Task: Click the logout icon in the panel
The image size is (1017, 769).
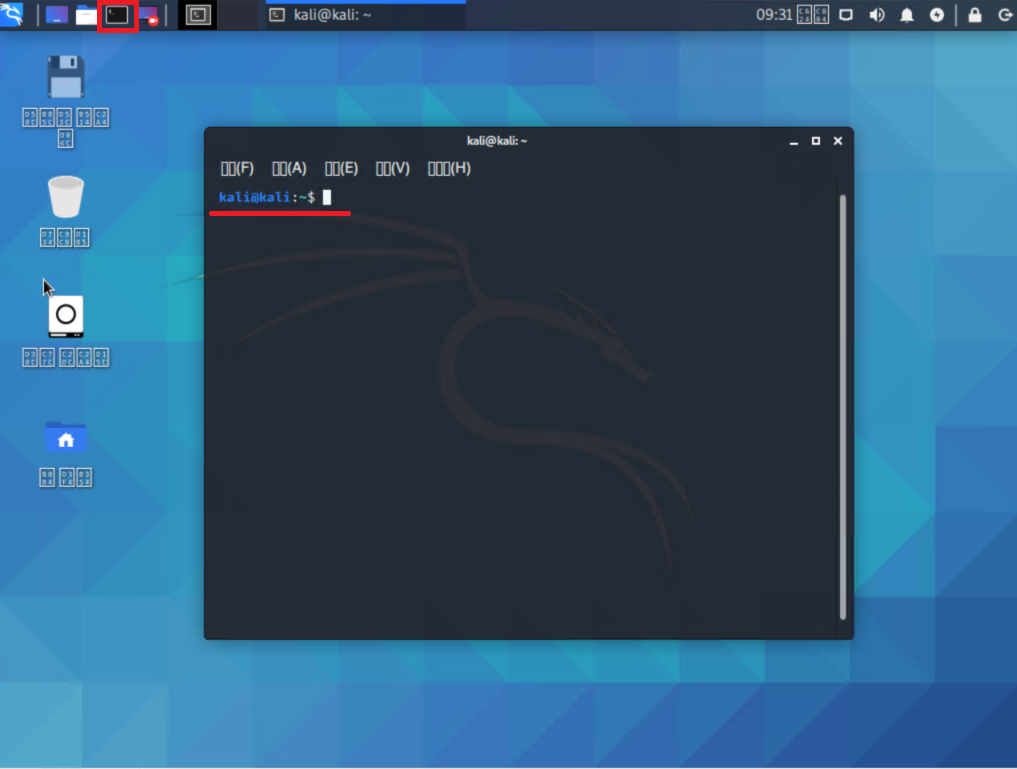Action: 1005,15
